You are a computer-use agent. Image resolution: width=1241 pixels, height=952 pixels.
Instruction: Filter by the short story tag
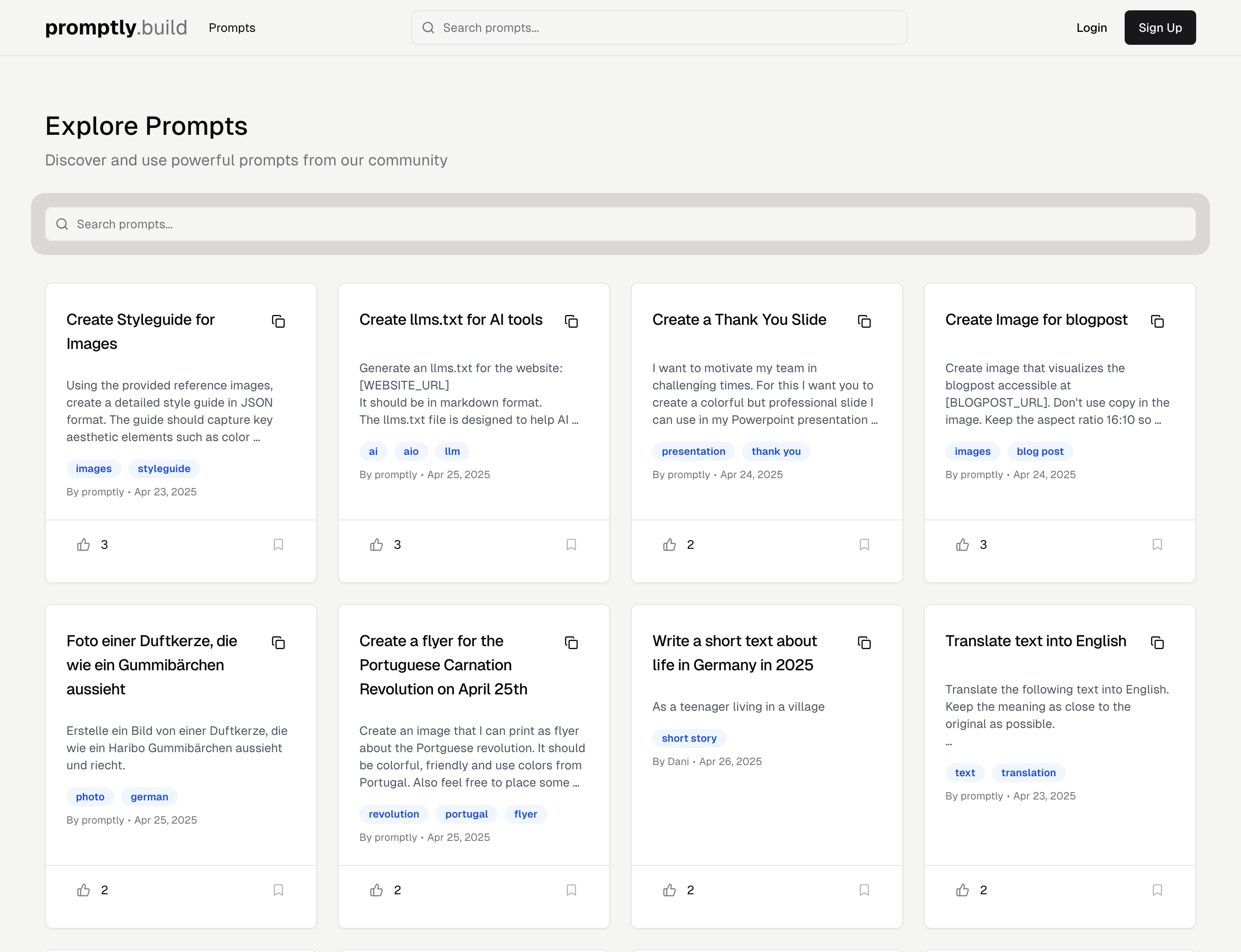tap(689, 738)
